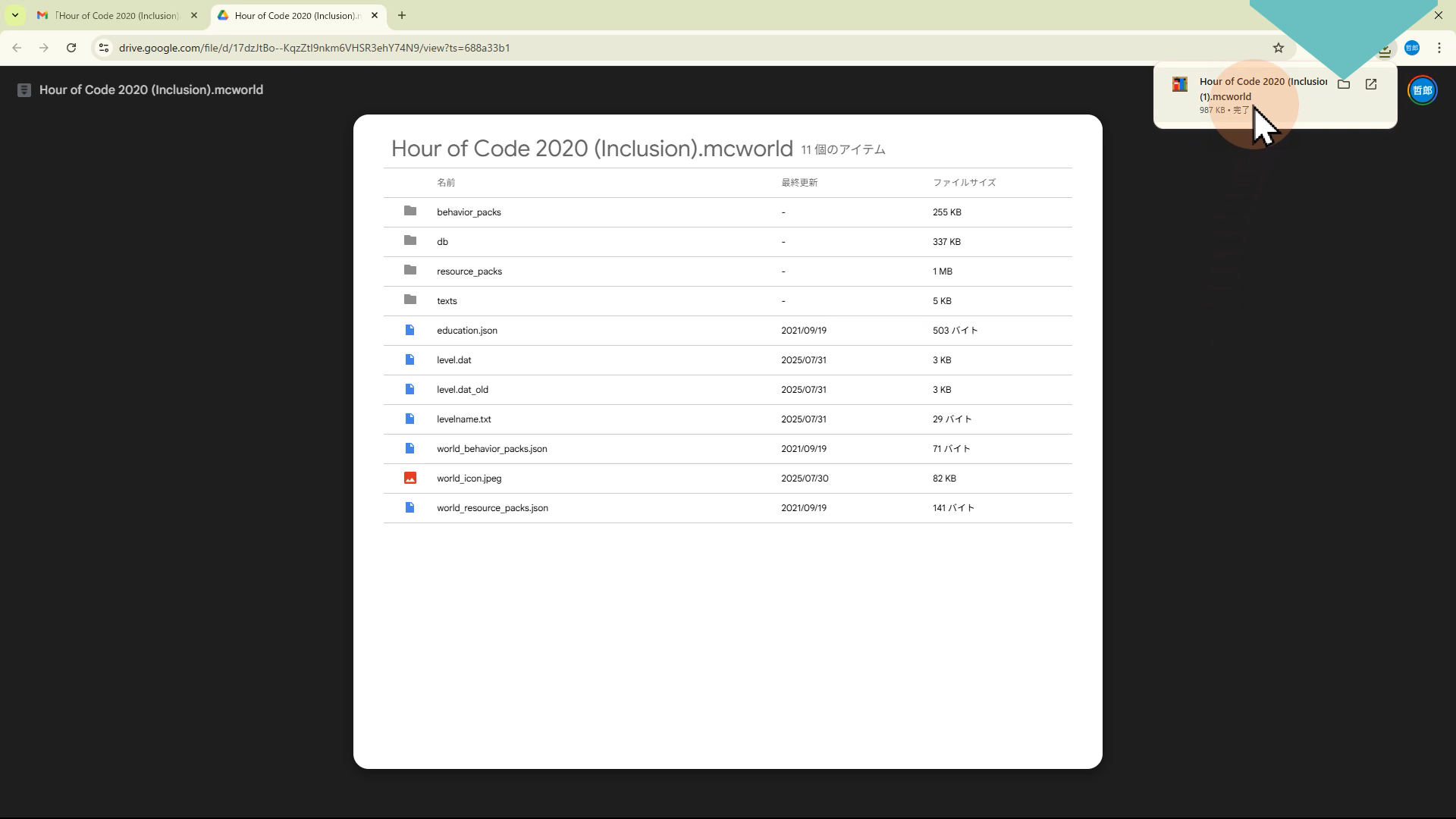Image resolution: width=1456 pixels, height=819 pixels.
Task: Open the Chrome downloads toolbar icon
Action: 1385,50
